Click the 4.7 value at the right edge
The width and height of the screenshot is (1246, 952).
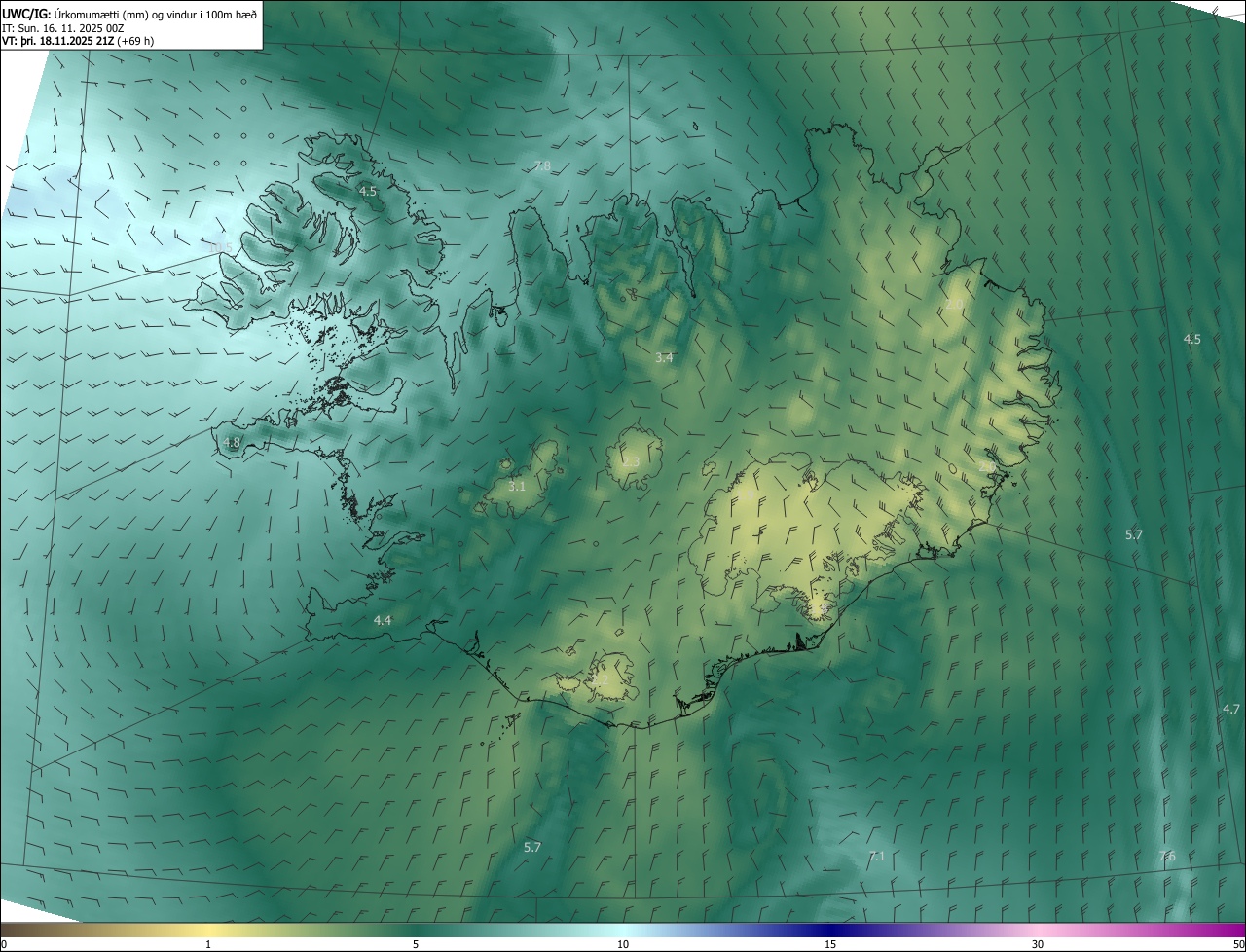click(1230, 709)
